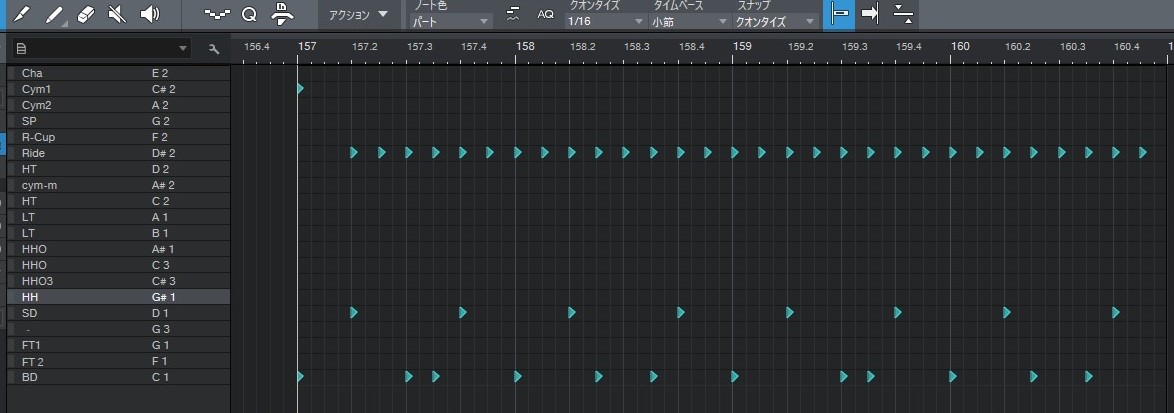Click bar 159 on the ruler

[743, 46]
